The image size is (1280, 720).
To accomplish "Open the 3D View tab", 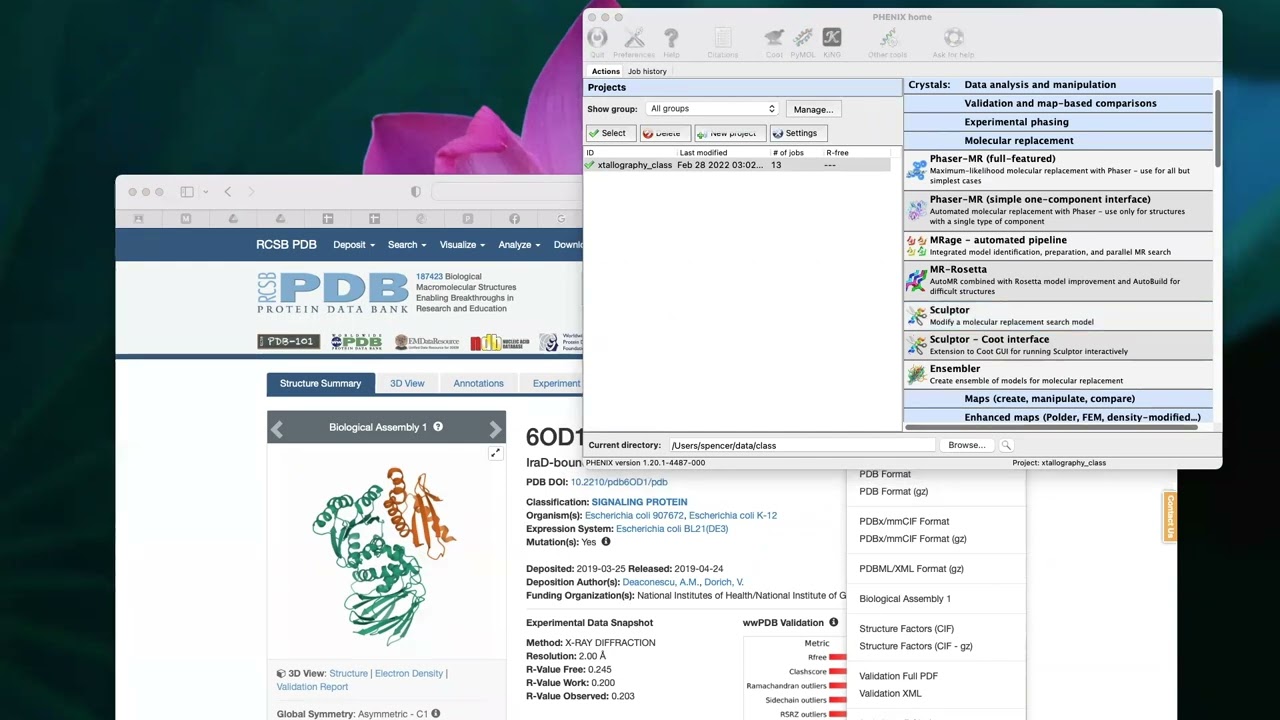I will pos(407,383).
